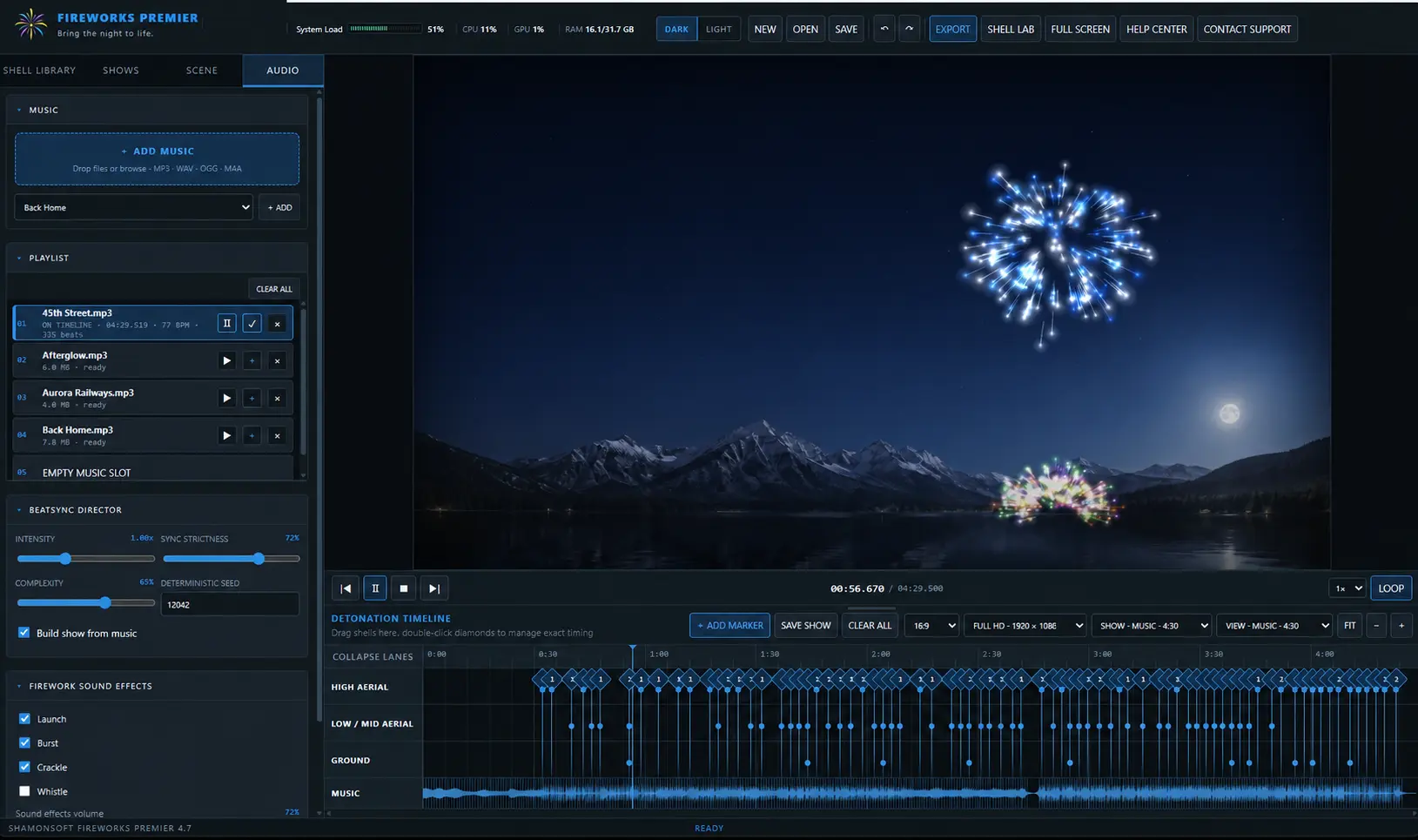
Task: Pause show playback in transport bar
Action: 375,588
